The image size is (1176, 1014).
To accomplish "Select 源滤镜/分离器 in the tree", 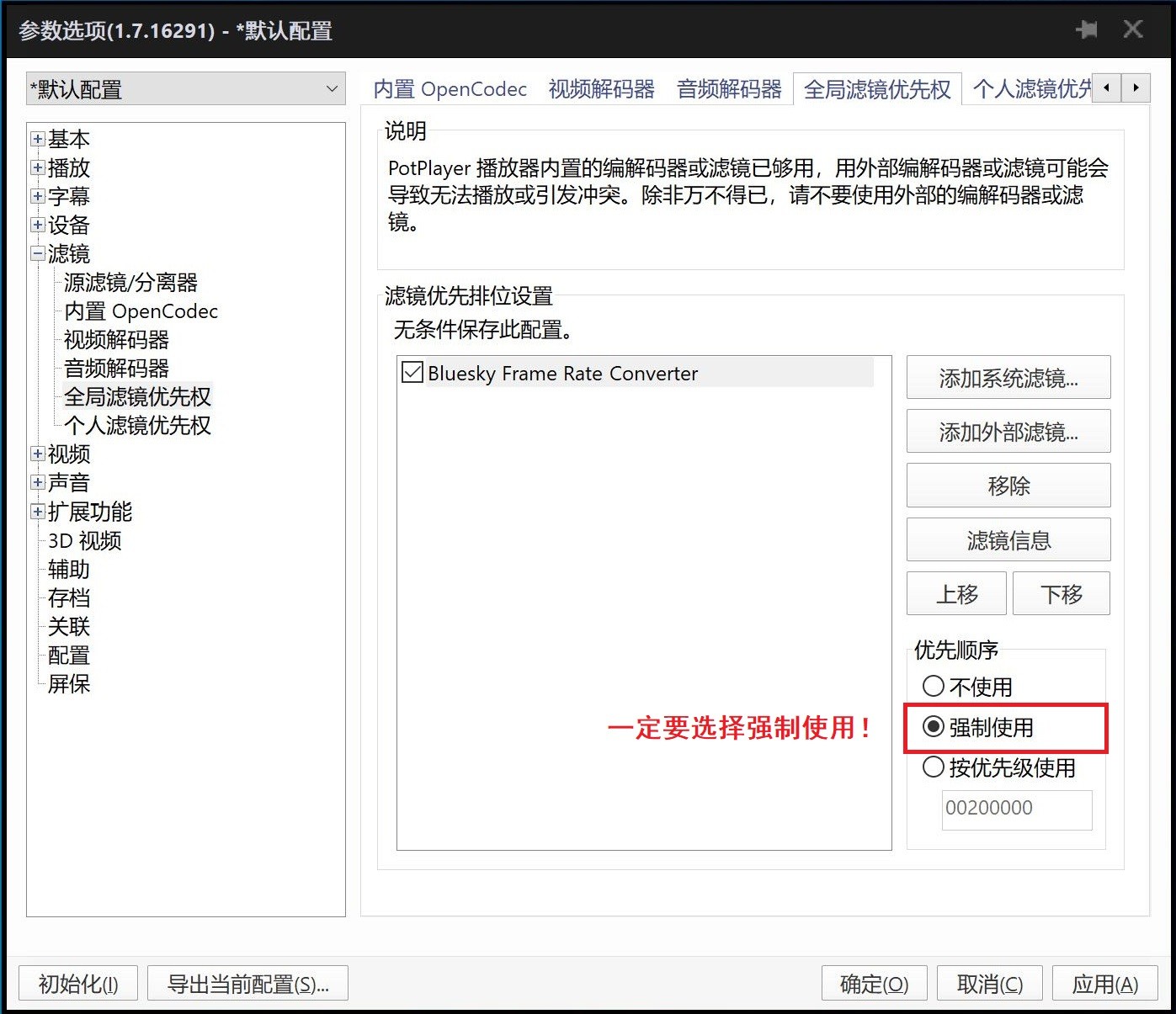I will pyautogui.click(x=130, y=283).
